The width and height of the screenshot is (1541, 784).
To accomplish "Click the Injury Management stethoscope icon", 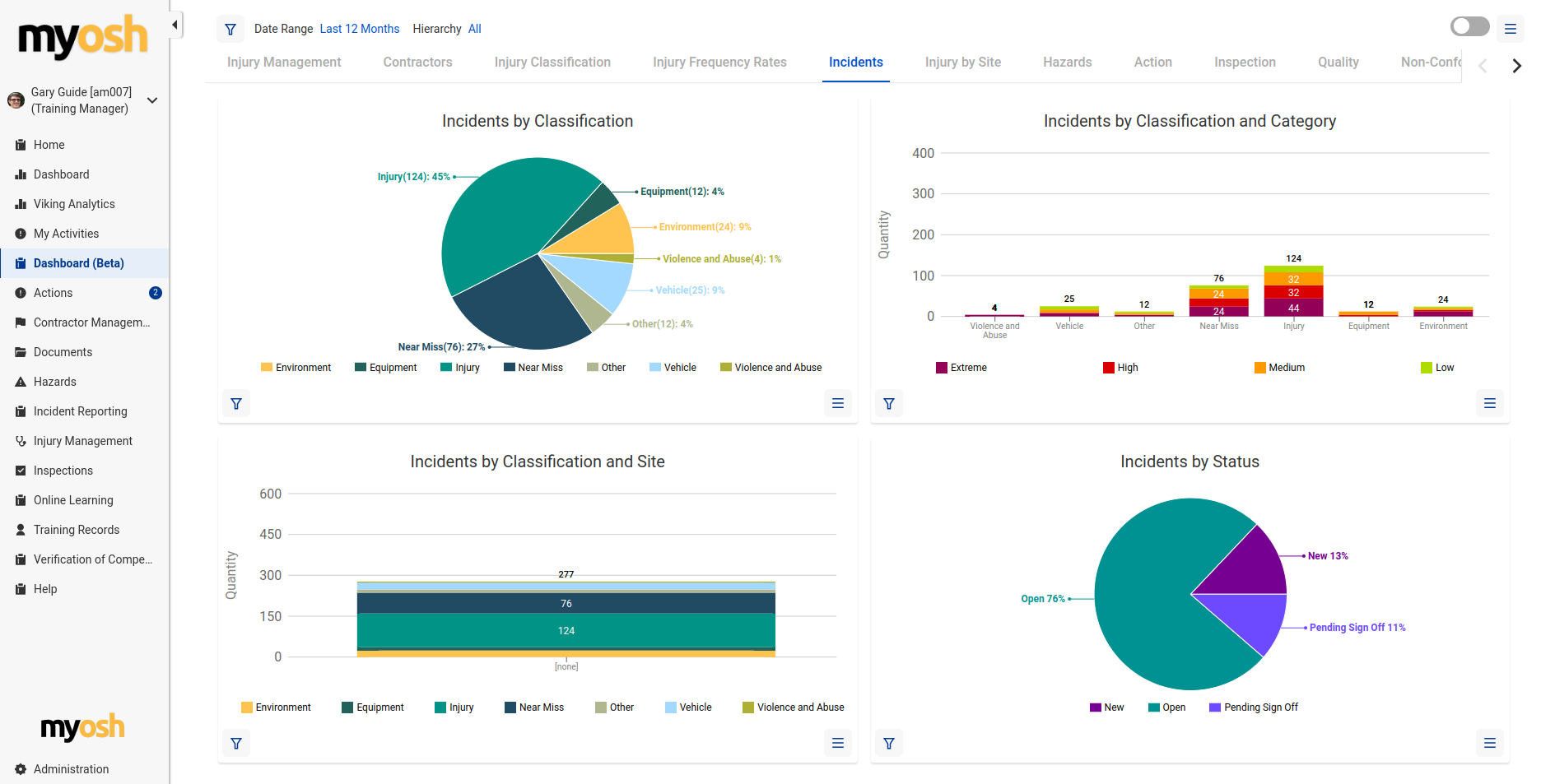I will point(21,441).
